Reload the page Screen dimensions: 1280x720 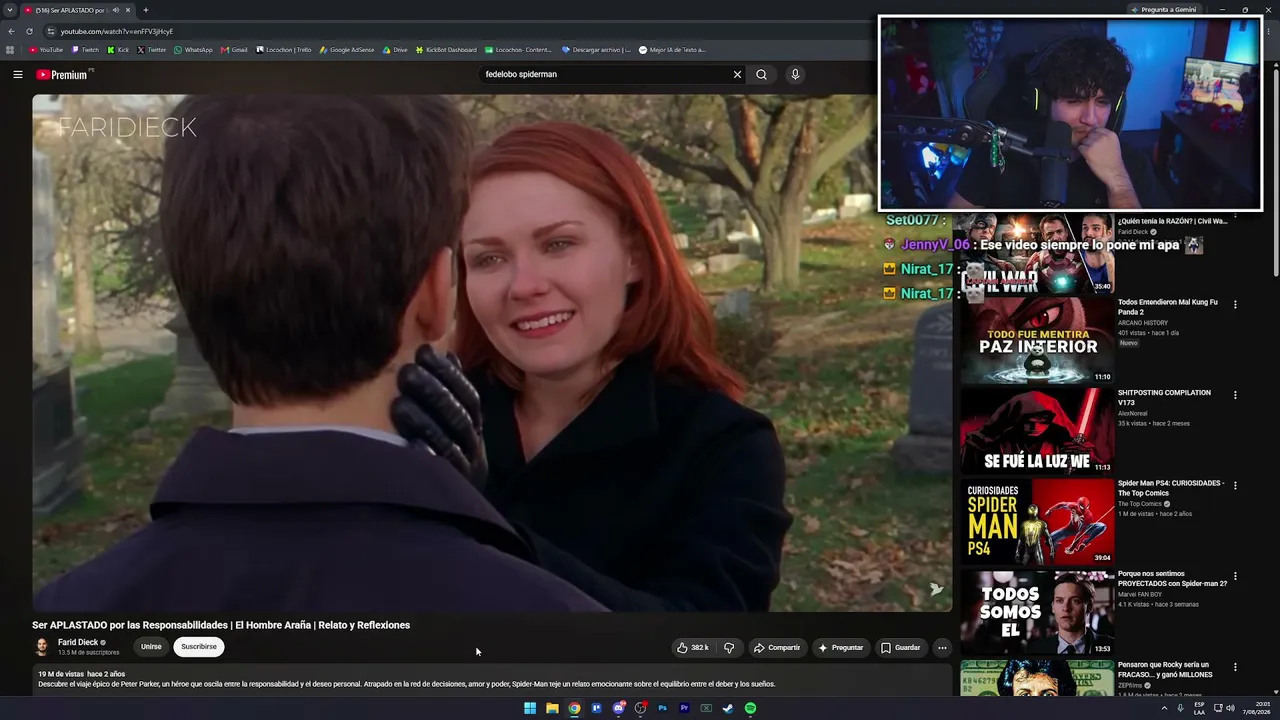pyautogui.click(x=29, y=31)
